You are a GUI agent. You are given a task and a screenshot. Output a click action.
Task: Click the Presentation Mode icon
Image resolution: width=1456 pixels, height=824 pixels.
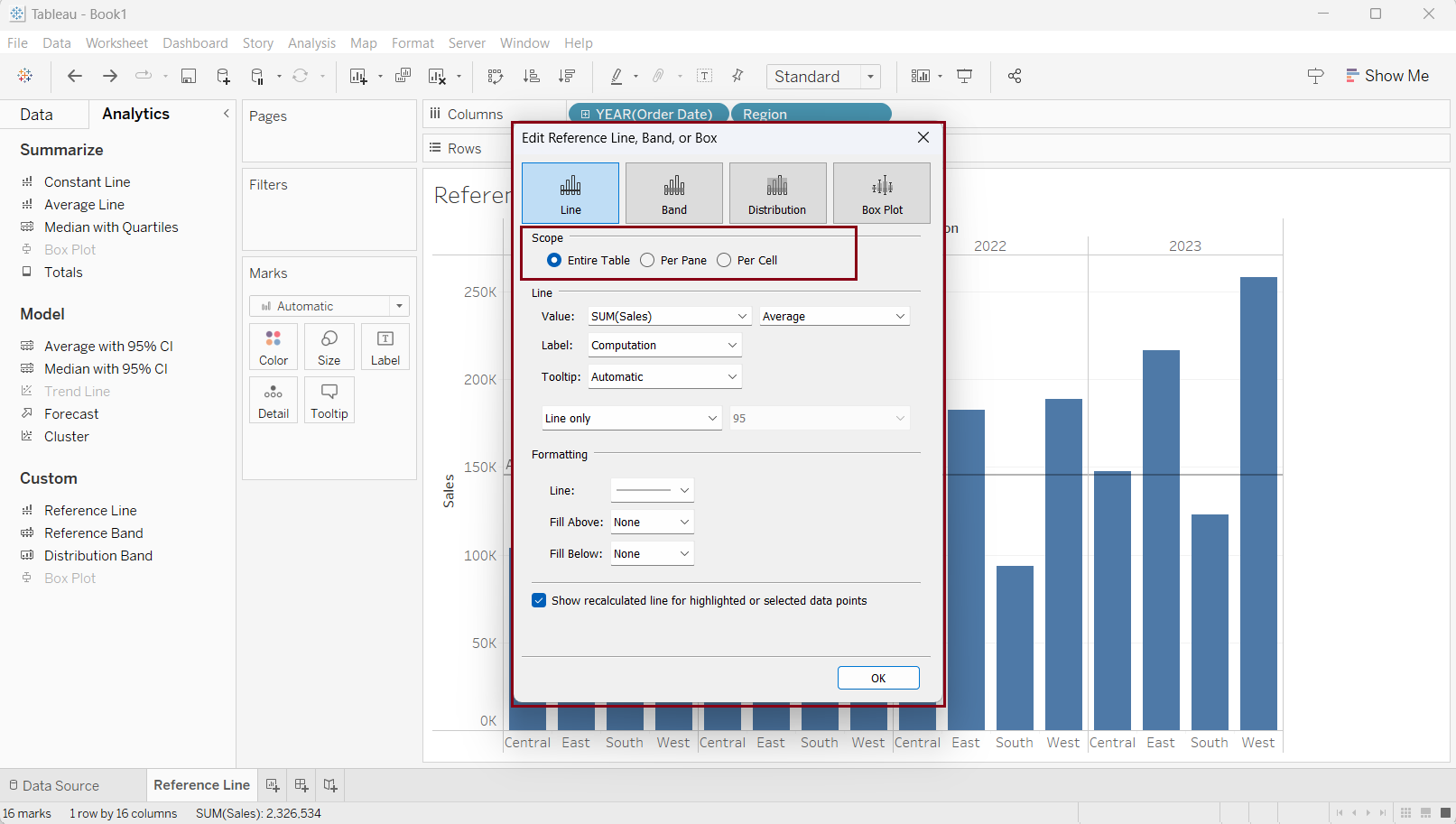coord(965,77)
